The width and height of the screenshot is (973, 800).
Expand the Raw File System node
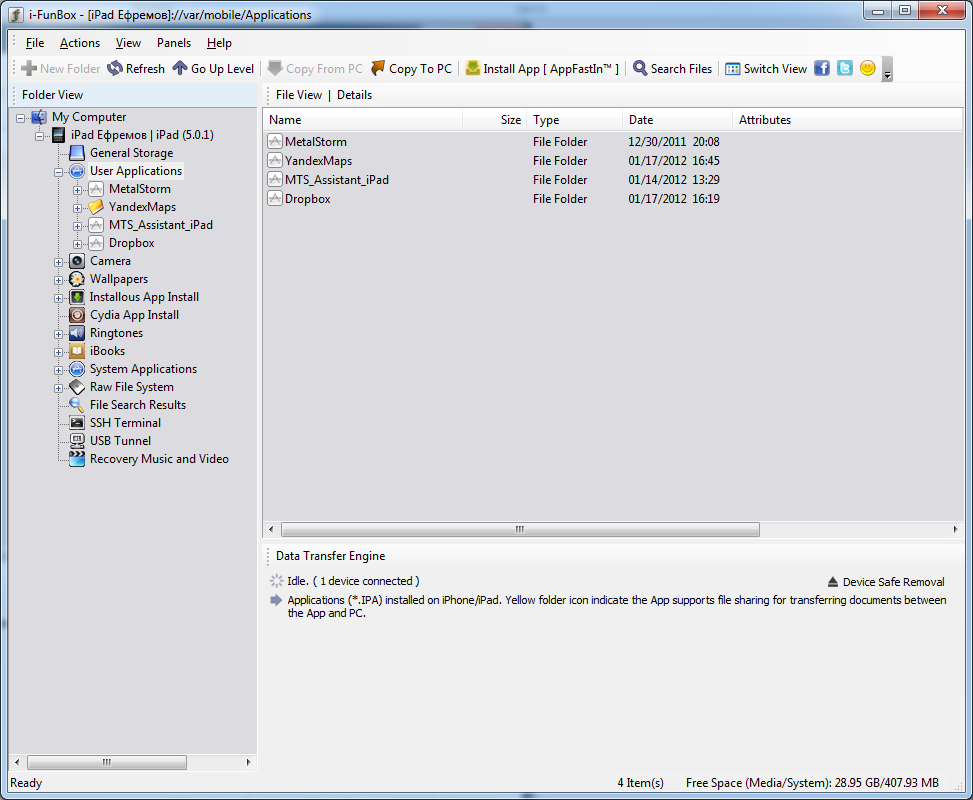point(58,388)
